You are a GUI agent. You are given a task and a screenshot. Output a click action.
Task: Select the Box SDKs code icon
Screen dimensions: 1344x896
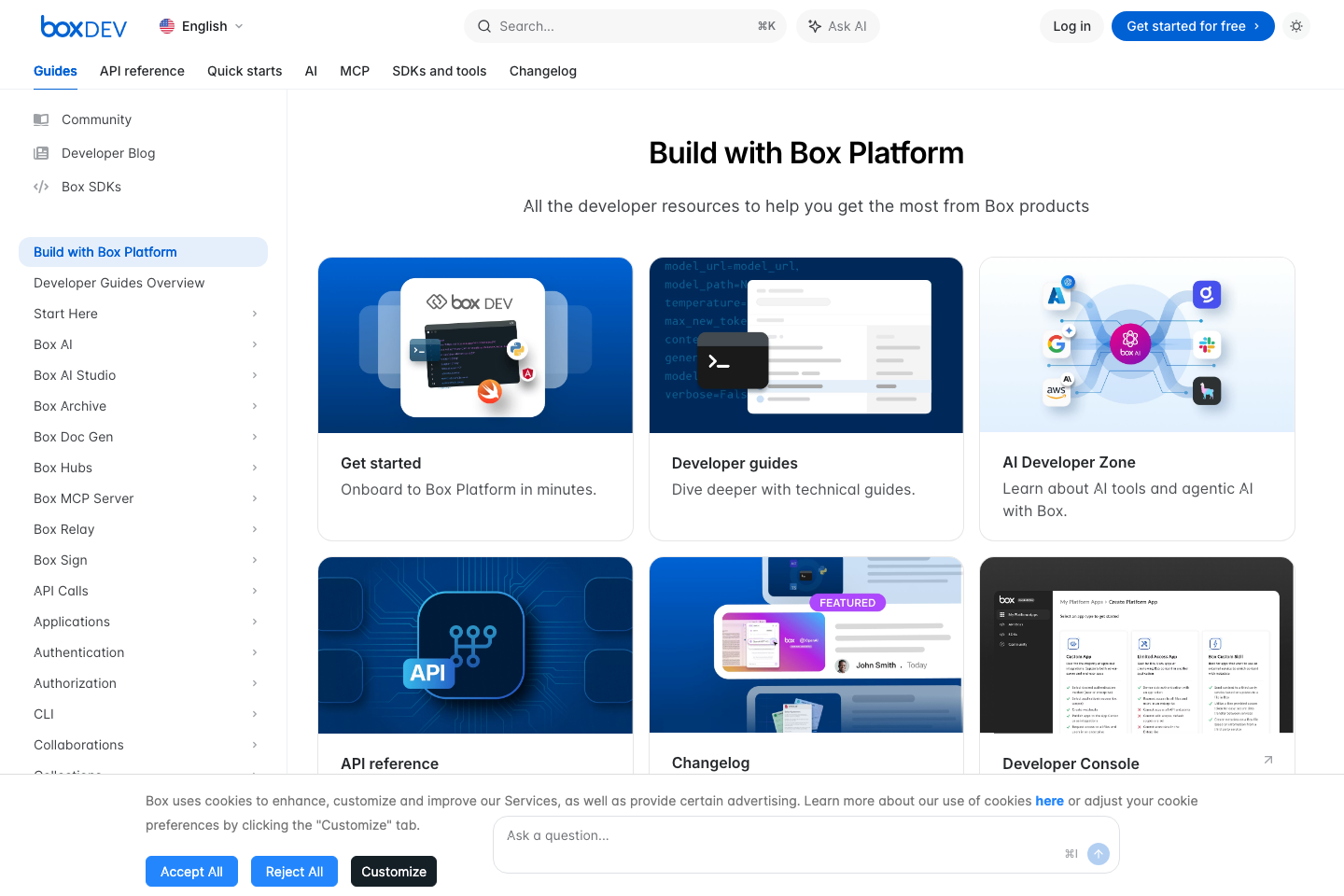pos(41,187)
